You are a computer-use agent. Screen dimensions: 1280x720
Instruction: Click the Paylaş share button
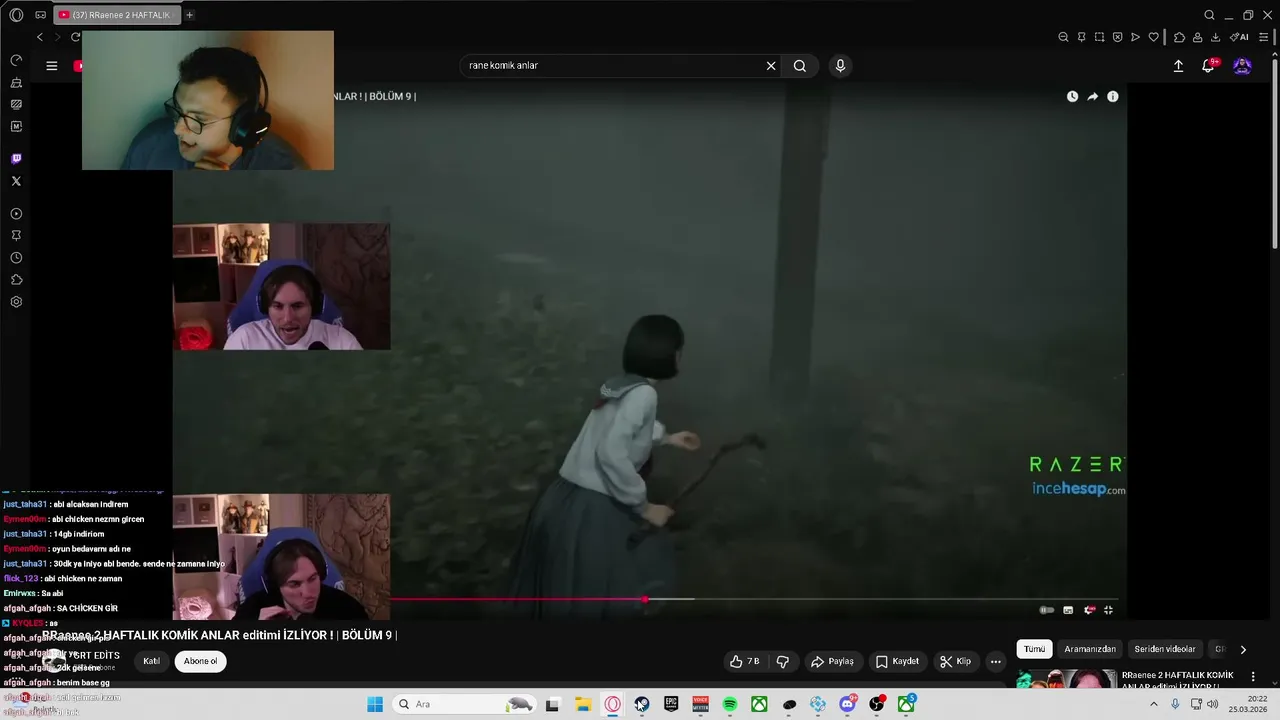pyautogui.click(x=832, y=661)
